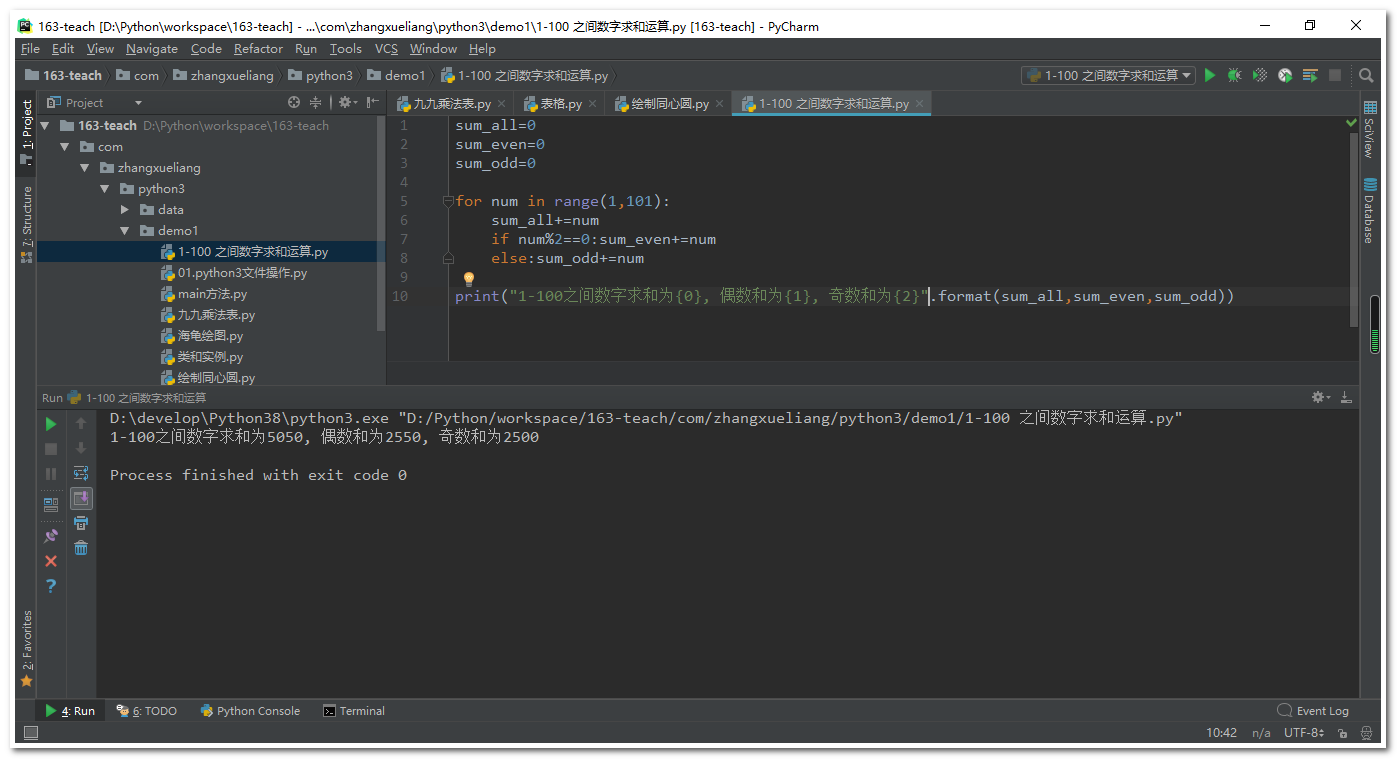The width and height of the screenshot is (1397, 759).
Task: Start debugging with the green bug icon
Action: [1235, 75]
